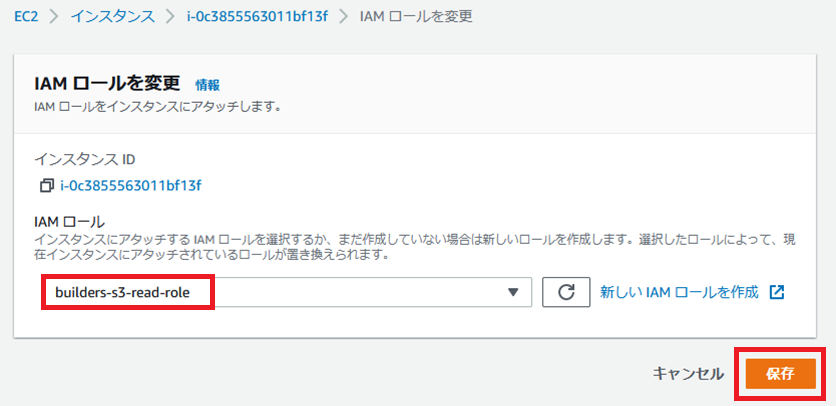Click the IAM ロールを変更 panel heading
Screen dimensions: 836x406
(106, 83)
